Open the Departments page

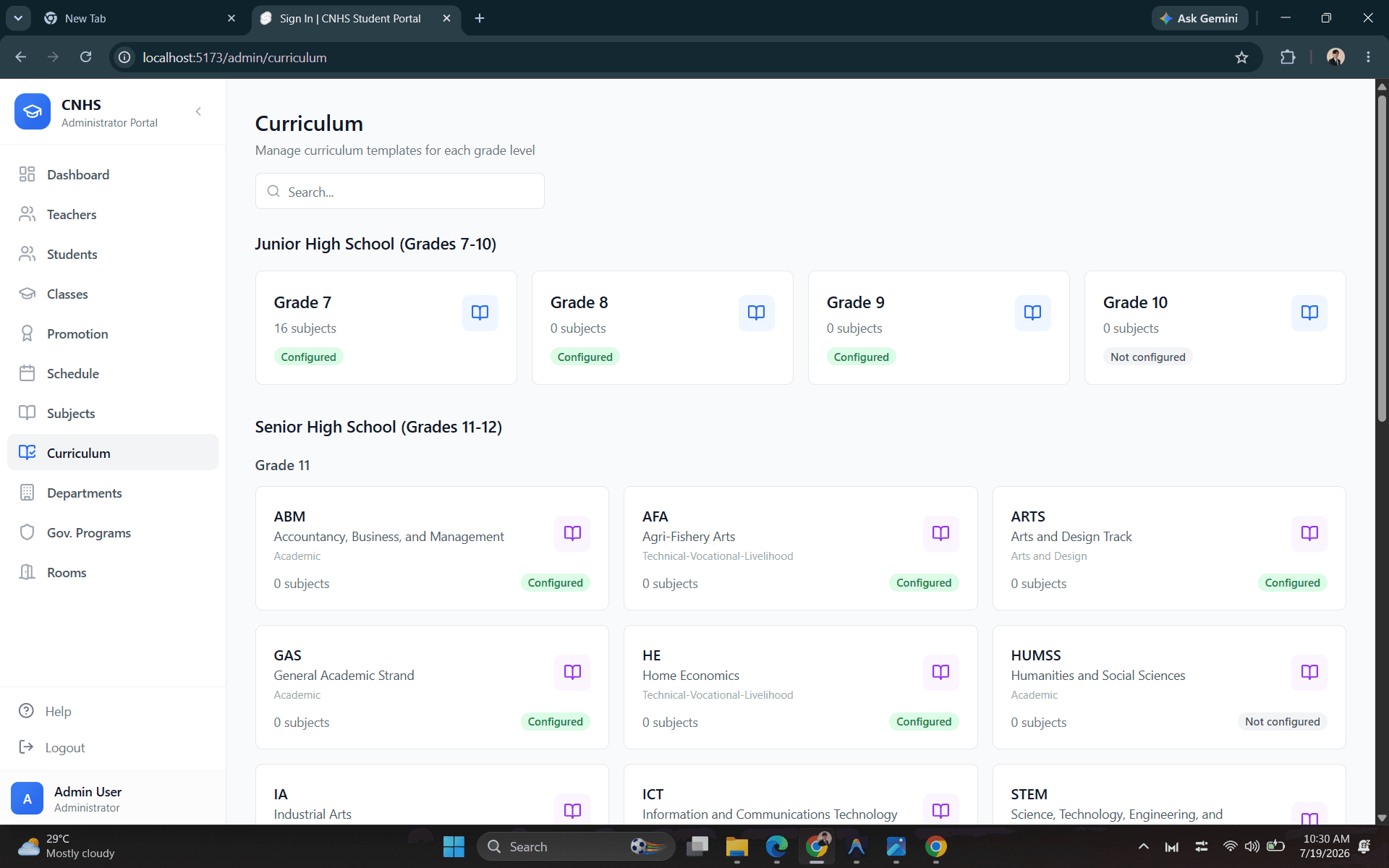pos(113,493)
